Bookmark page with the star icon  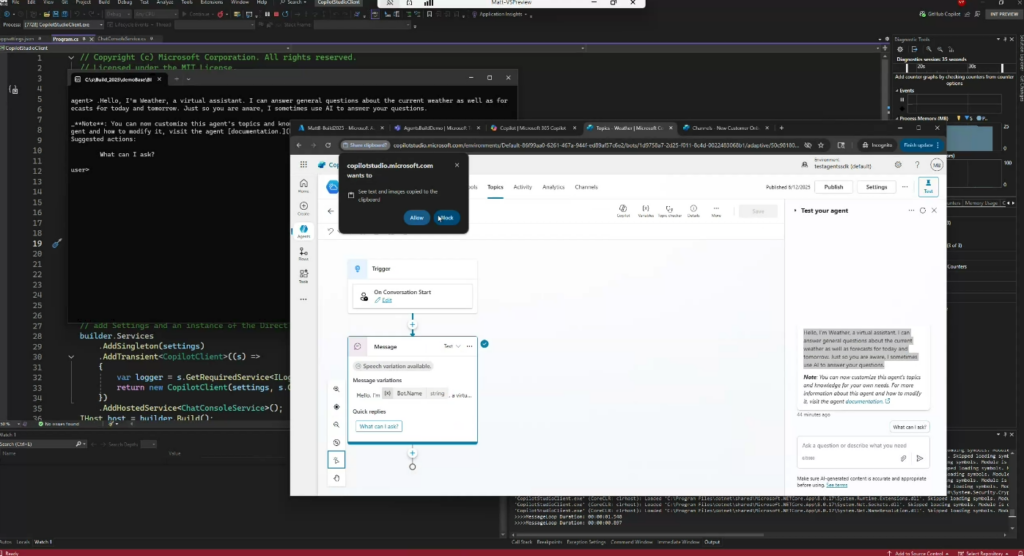(x=821, y=145)
